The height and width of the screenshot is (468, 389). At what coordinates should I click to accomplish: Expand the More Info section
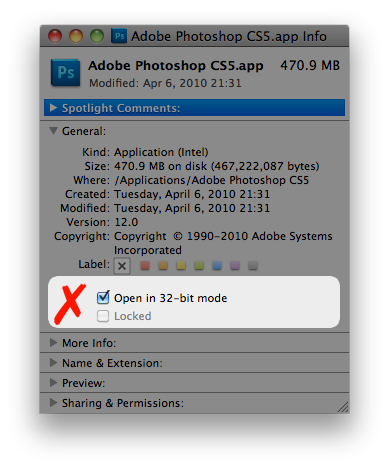pyautogui.click(x=53, y=343)
